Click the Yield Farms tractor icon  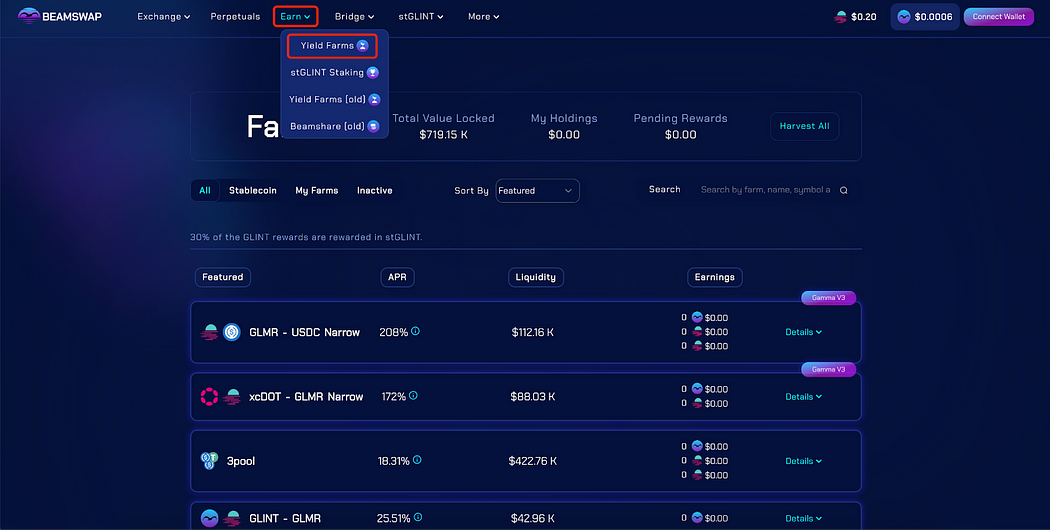tap(362, 46)
